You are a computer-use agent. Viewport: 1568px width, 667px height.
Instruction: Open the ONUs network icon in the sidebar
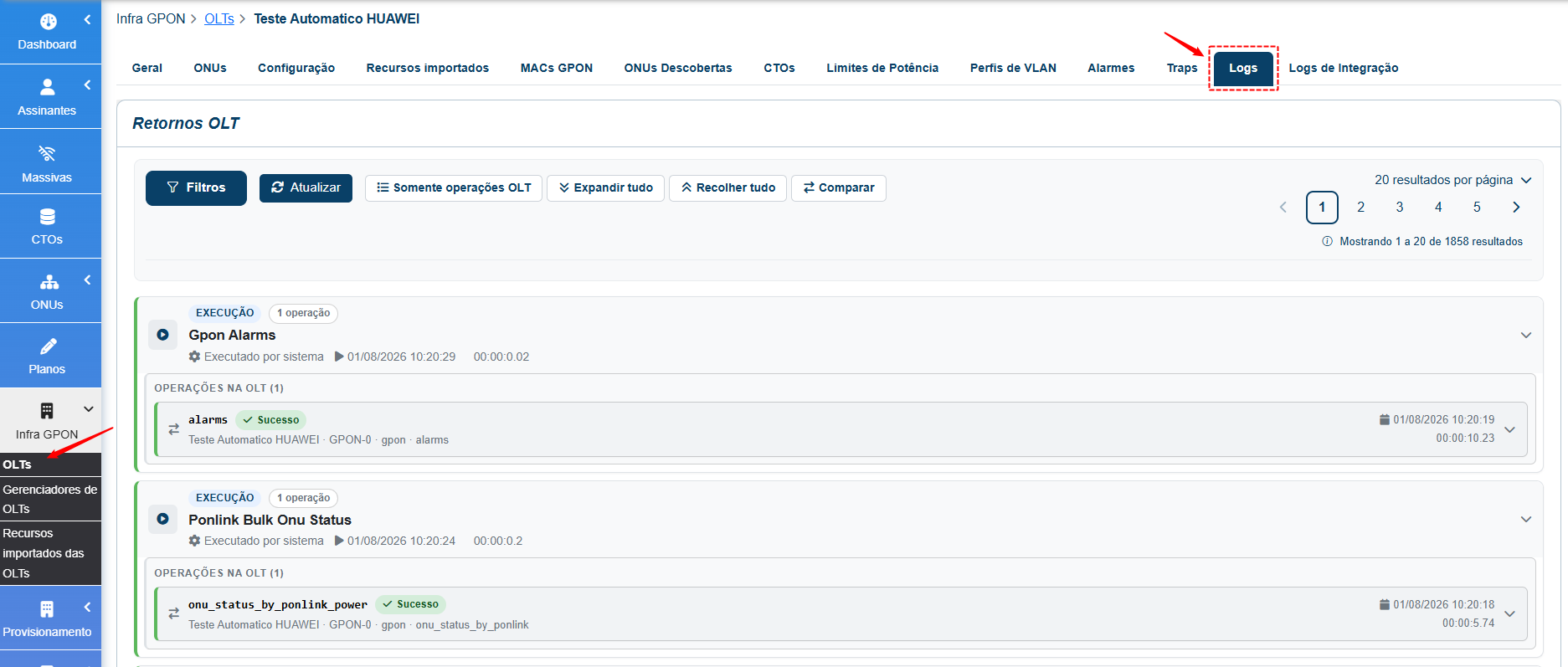[49, 282]
